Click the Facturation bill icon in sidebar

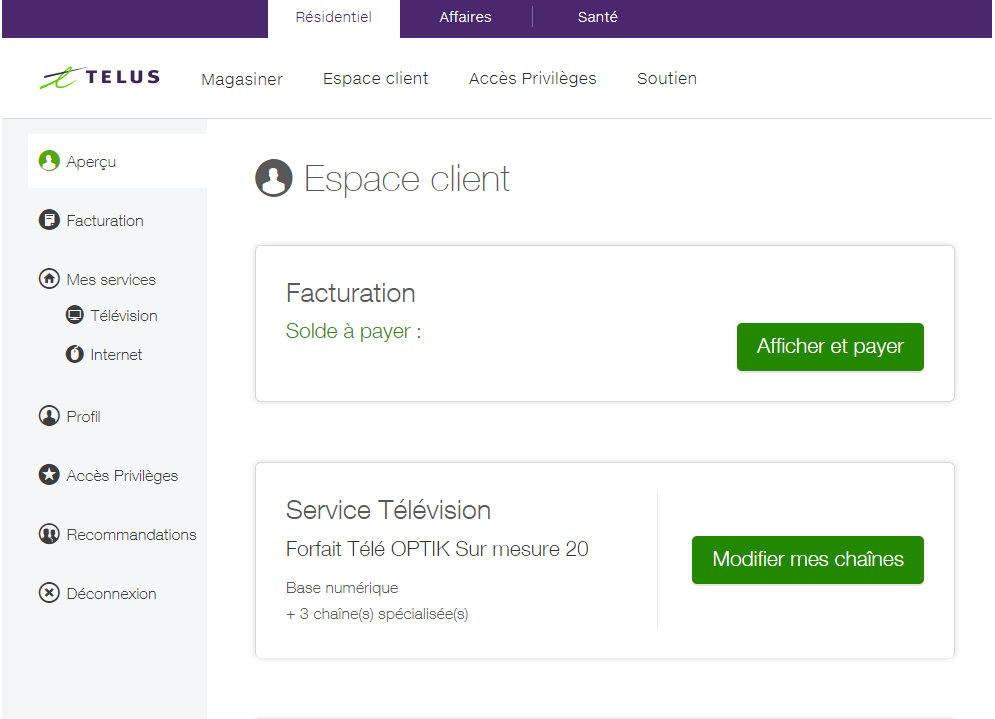pos(49,220)
